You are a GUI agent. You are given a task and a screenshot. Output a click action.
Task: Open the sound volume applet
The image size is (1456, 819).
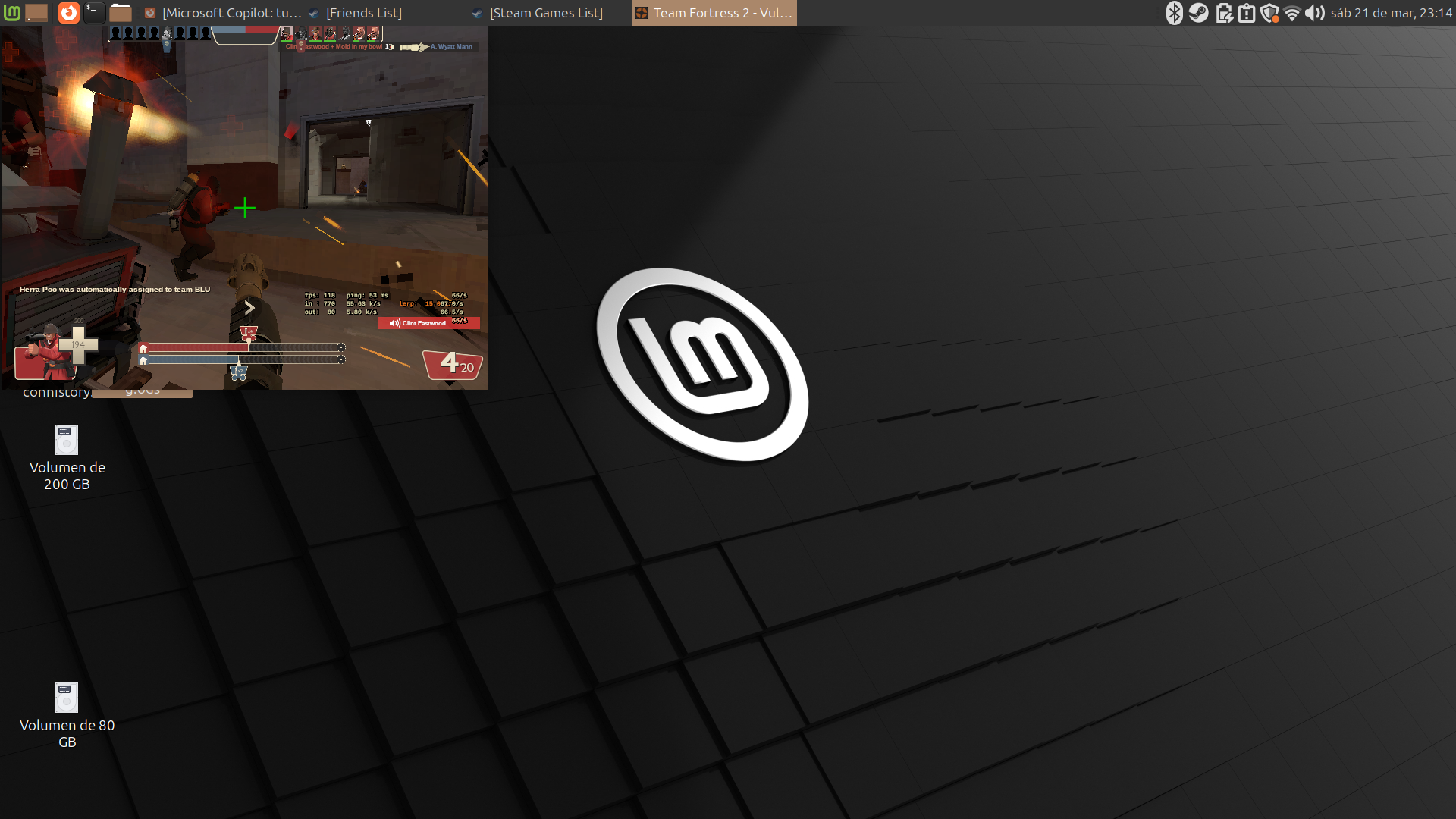(1314, 12)
